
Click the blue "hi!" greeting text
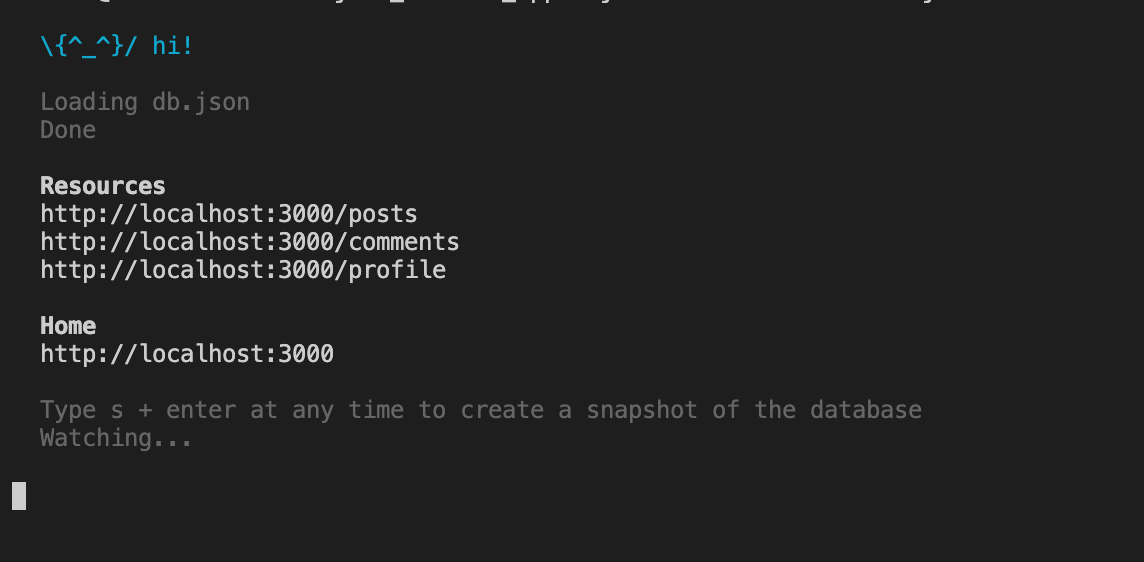pos(173,46)
